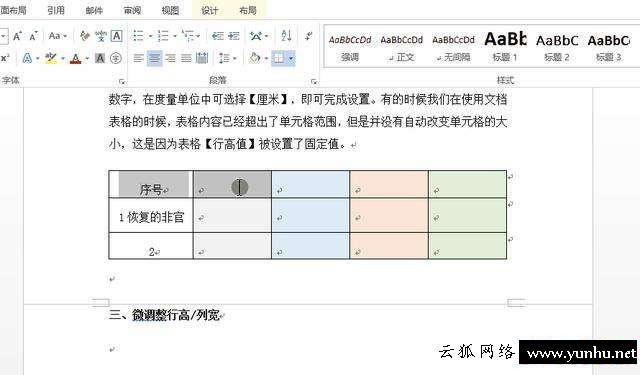Open the phonetic guide (拼音) tool

pyautogui.click(x=101, y=36)
